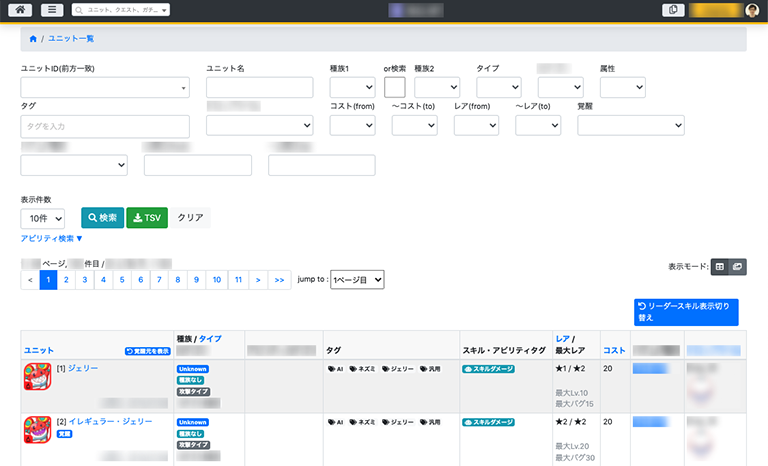Click the クリア button
Viewport: 768px width, 466px height.
click(x=190, y=218)
